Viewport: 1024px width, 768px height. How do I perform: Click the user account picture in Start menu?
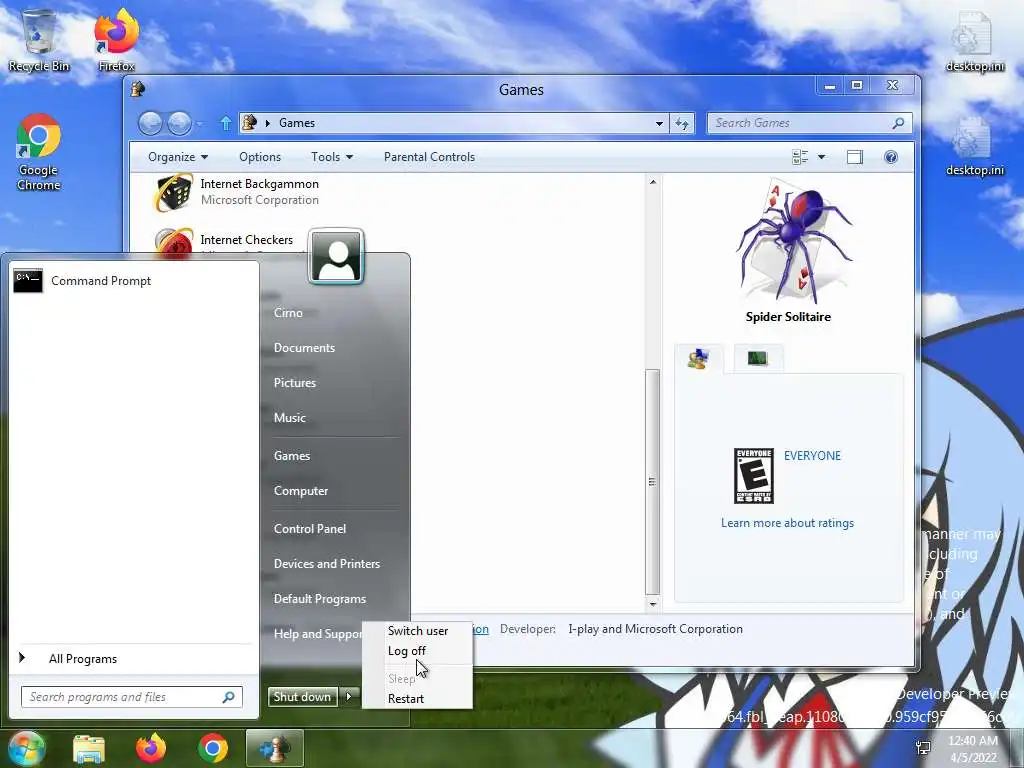tap(336, 257)
